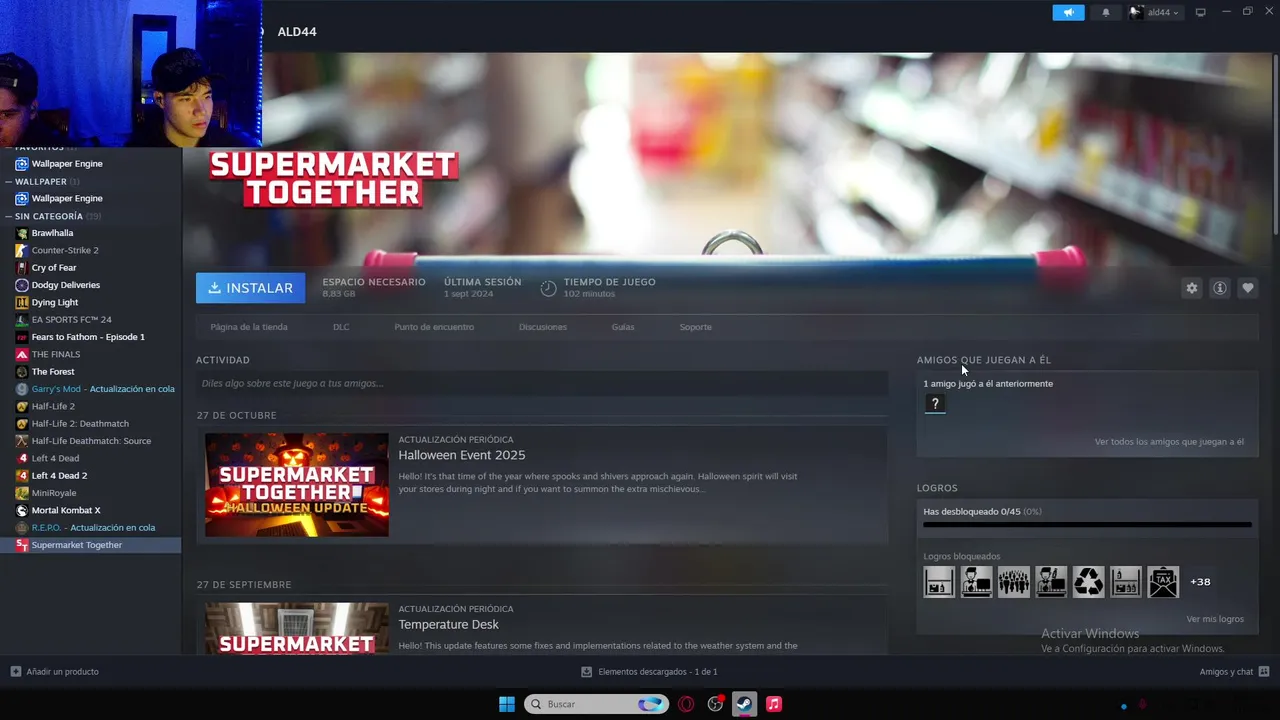This screenshot has width=1280, height=720.
Task: Click the downloads status icon
Action: [x=587, y=672]
